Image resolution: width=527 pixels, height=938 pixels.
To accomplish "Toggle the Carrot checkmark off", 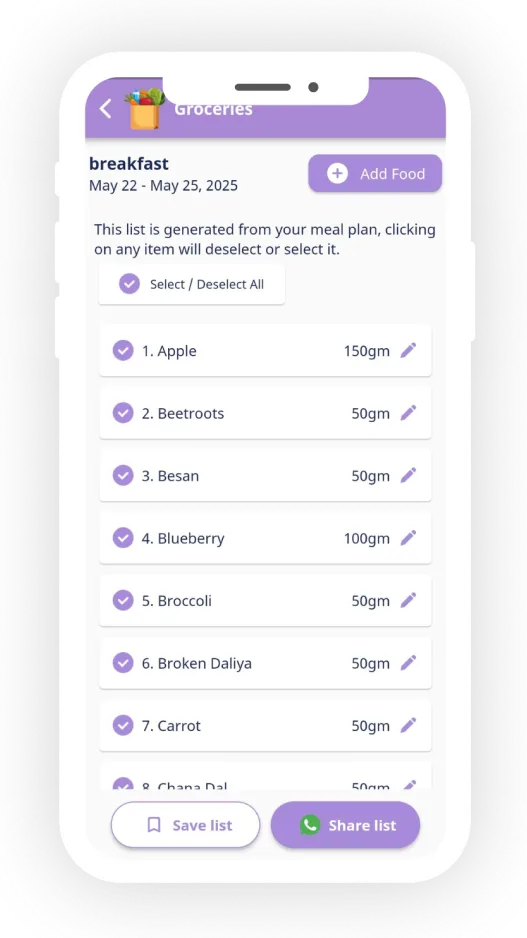I will click(123, 726).
